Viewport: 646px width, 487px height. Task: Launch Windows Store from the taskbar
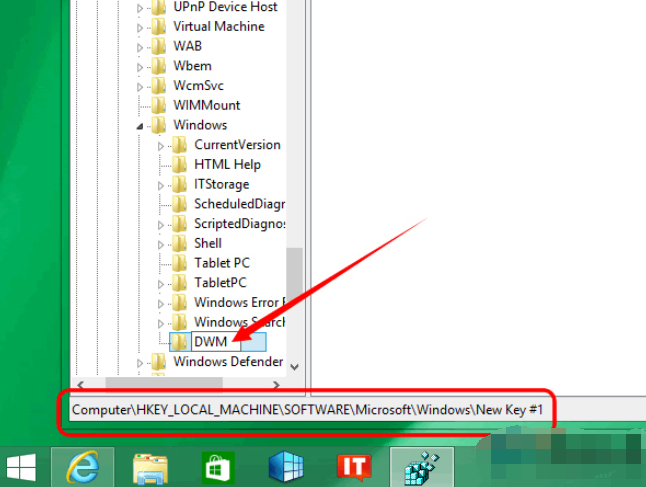(219, 467)
